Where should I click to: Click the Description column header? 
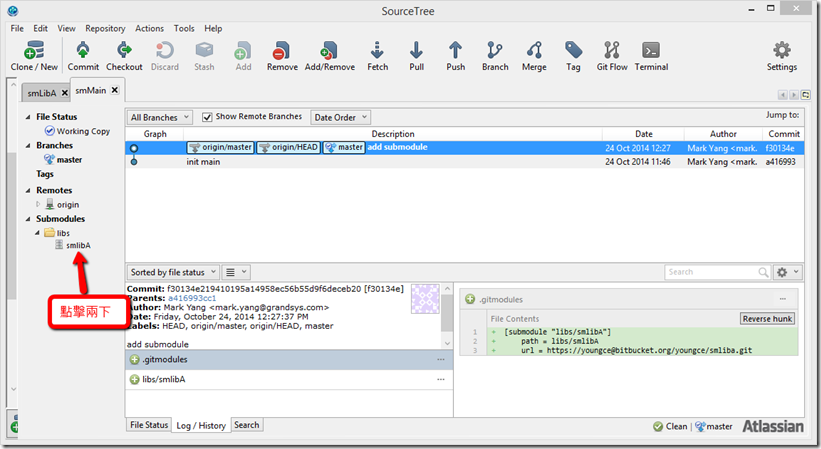tap(393, 134)
